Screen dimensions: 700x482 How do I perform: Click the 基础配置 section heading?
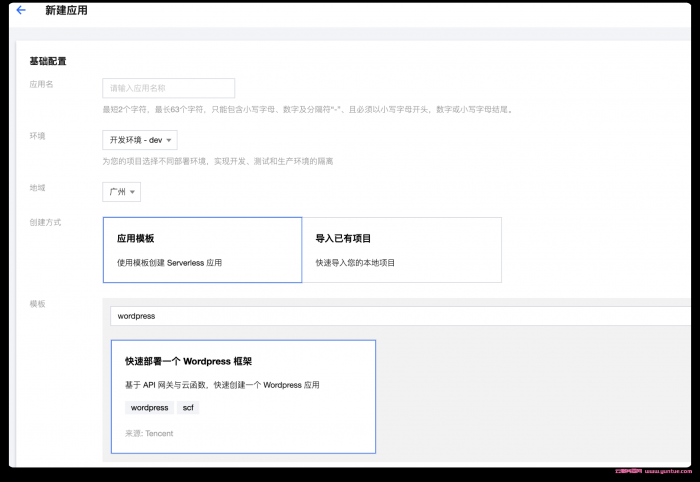(48, 62)
